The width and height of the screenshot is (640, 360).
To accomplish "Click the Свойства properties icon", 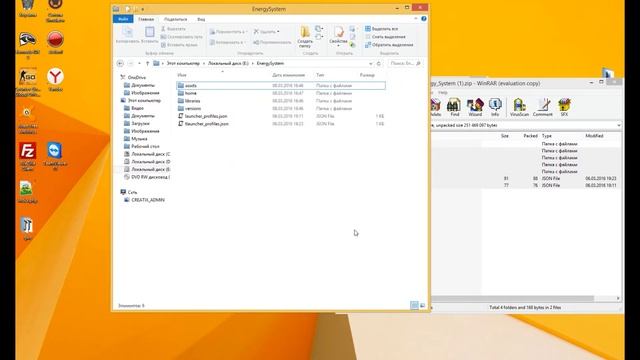I will (338, 36).
